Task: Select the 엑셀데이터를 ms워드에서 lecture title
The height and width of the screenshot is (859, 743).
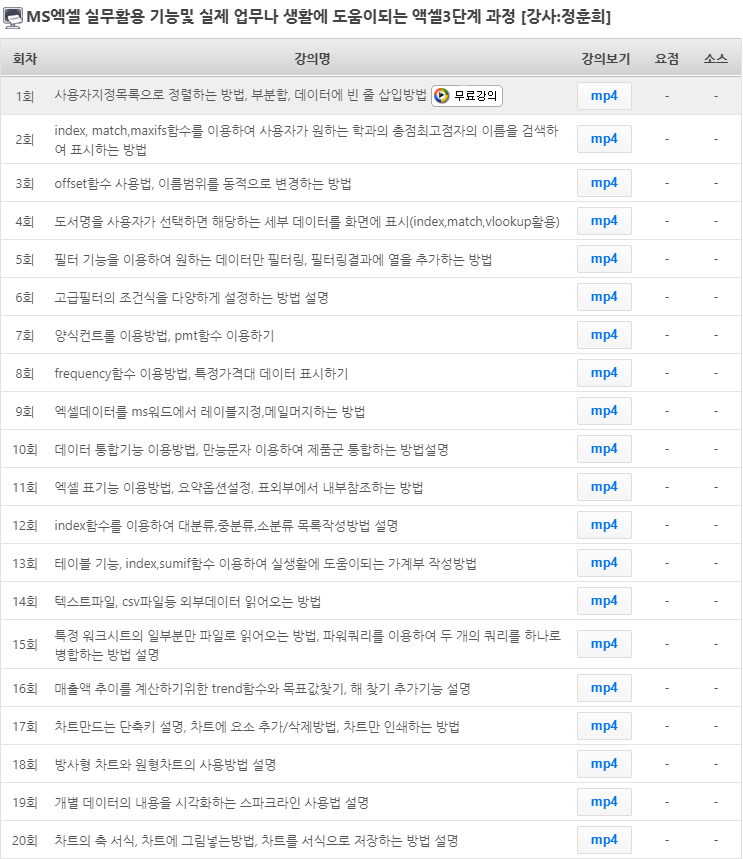Action: click(209, 411)
